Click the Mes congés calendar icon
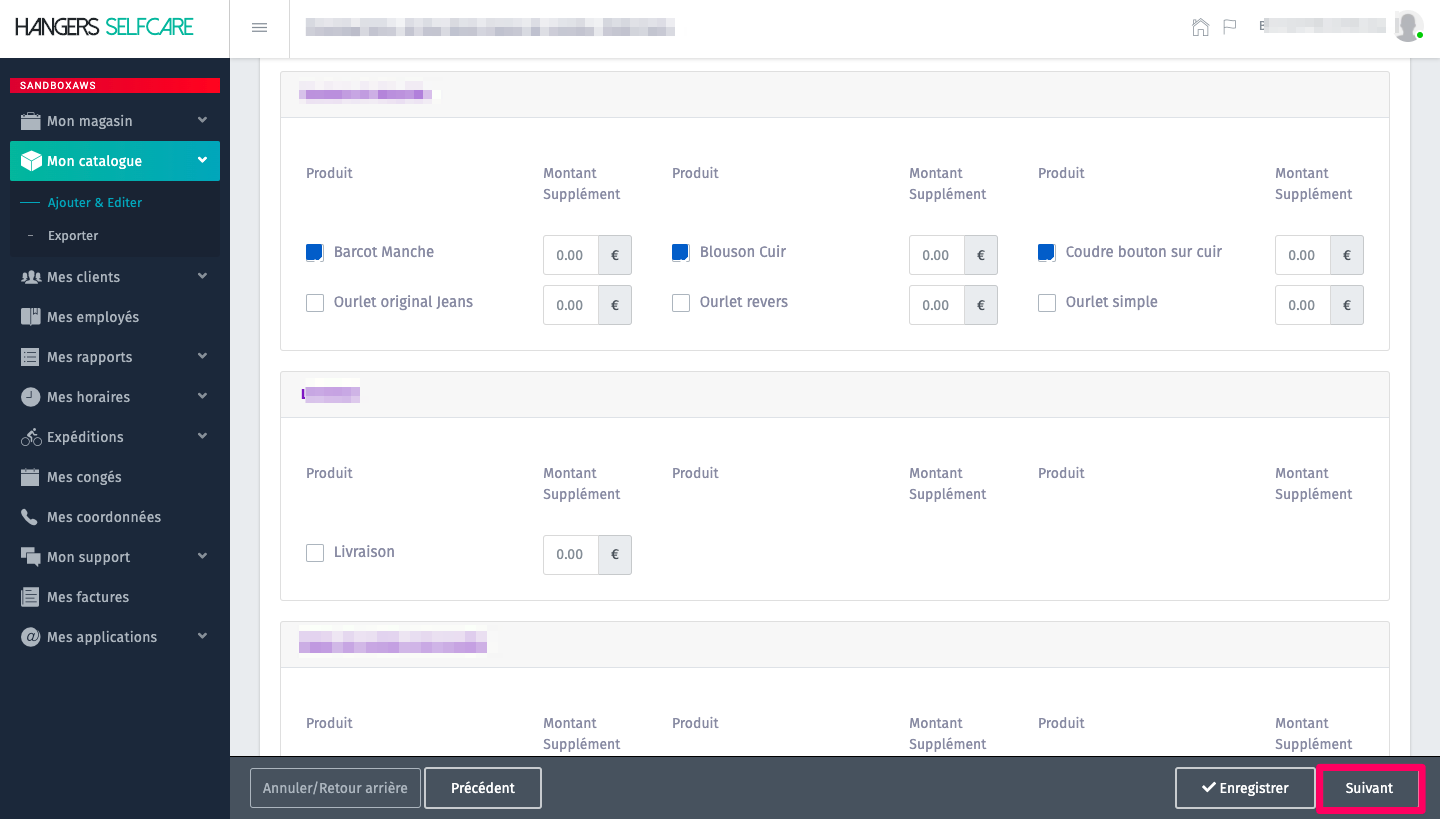1440x819 pixels. pos(30,477)
